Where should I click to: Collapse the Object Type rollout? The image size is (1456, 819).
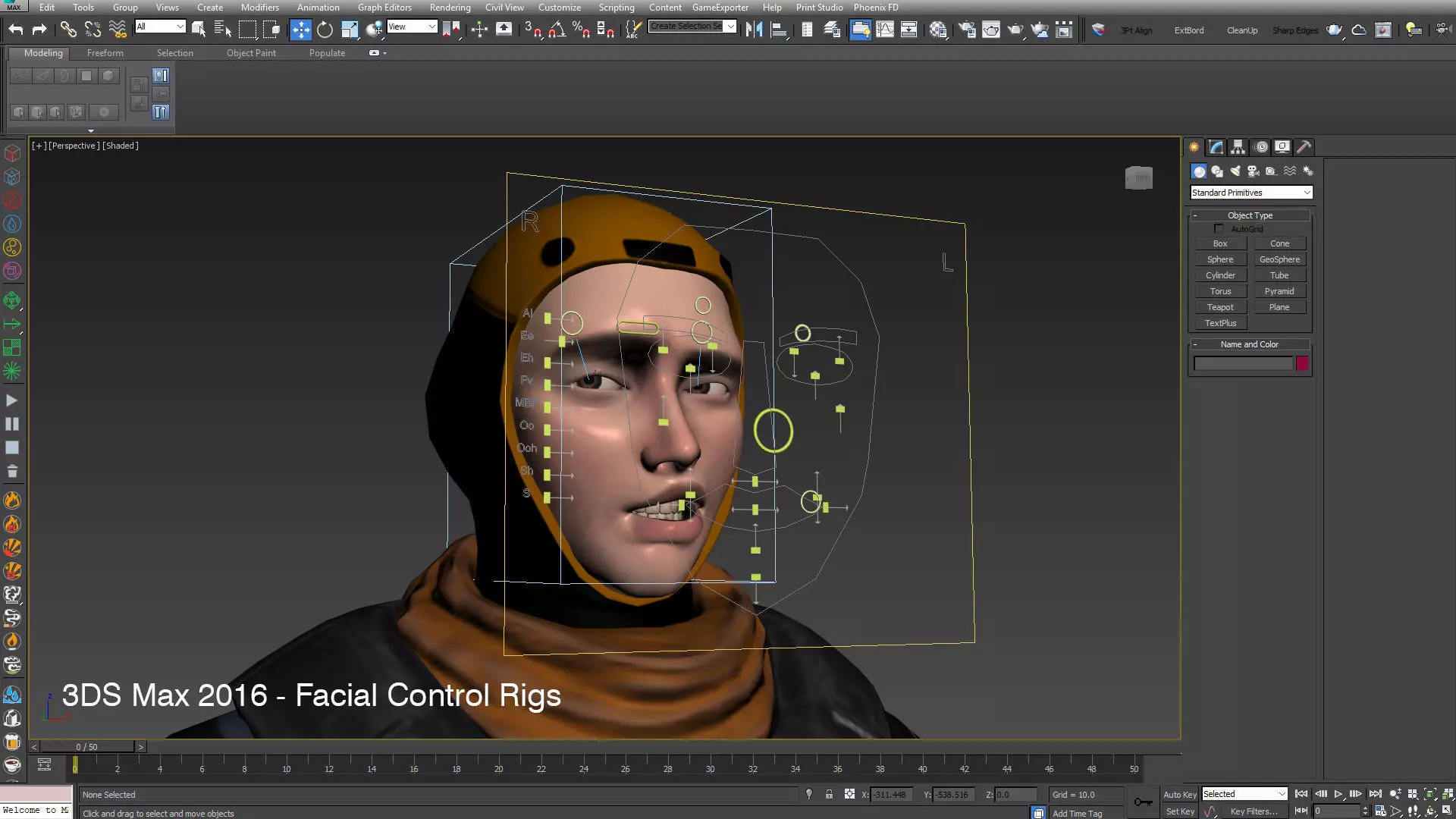tap(1250, 215)
